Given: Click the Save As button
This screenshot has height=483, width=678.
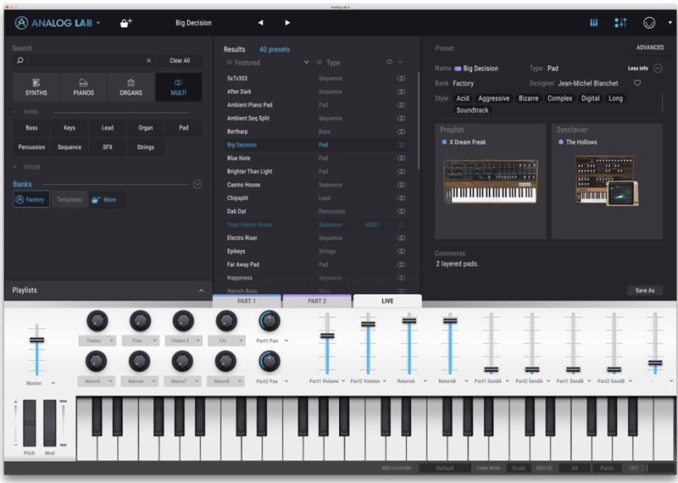Looking at the screenshot, I should point(645,291).
